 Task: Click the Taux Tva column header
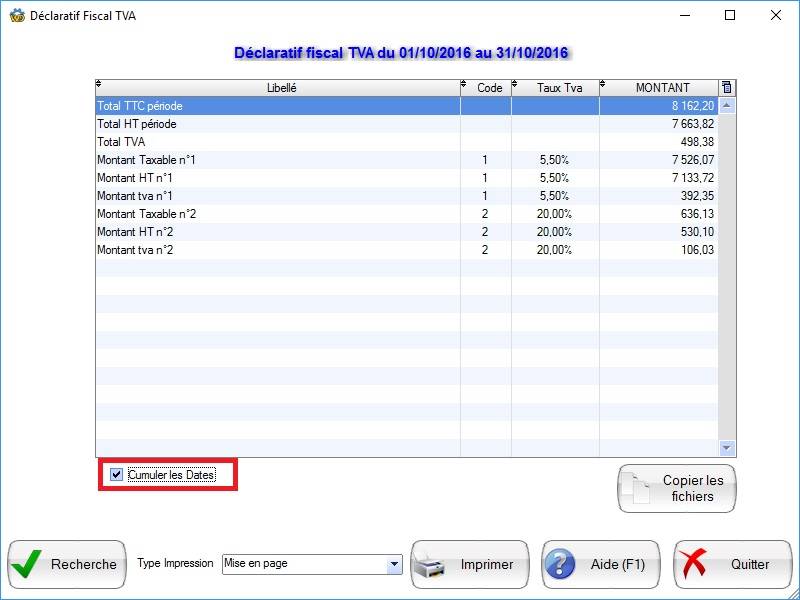click(x=559, y=88)
